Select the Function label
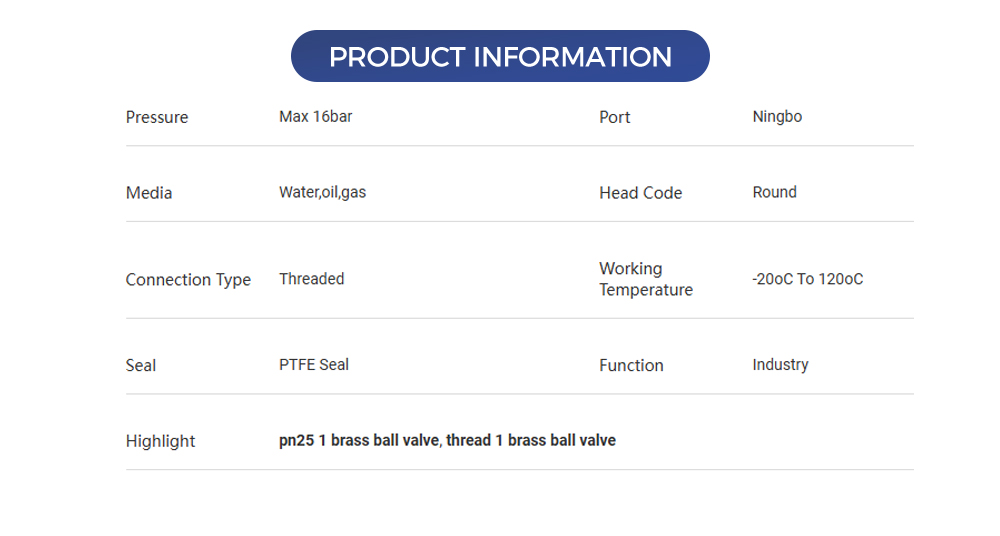1000x536 pixels. (631, 366)
